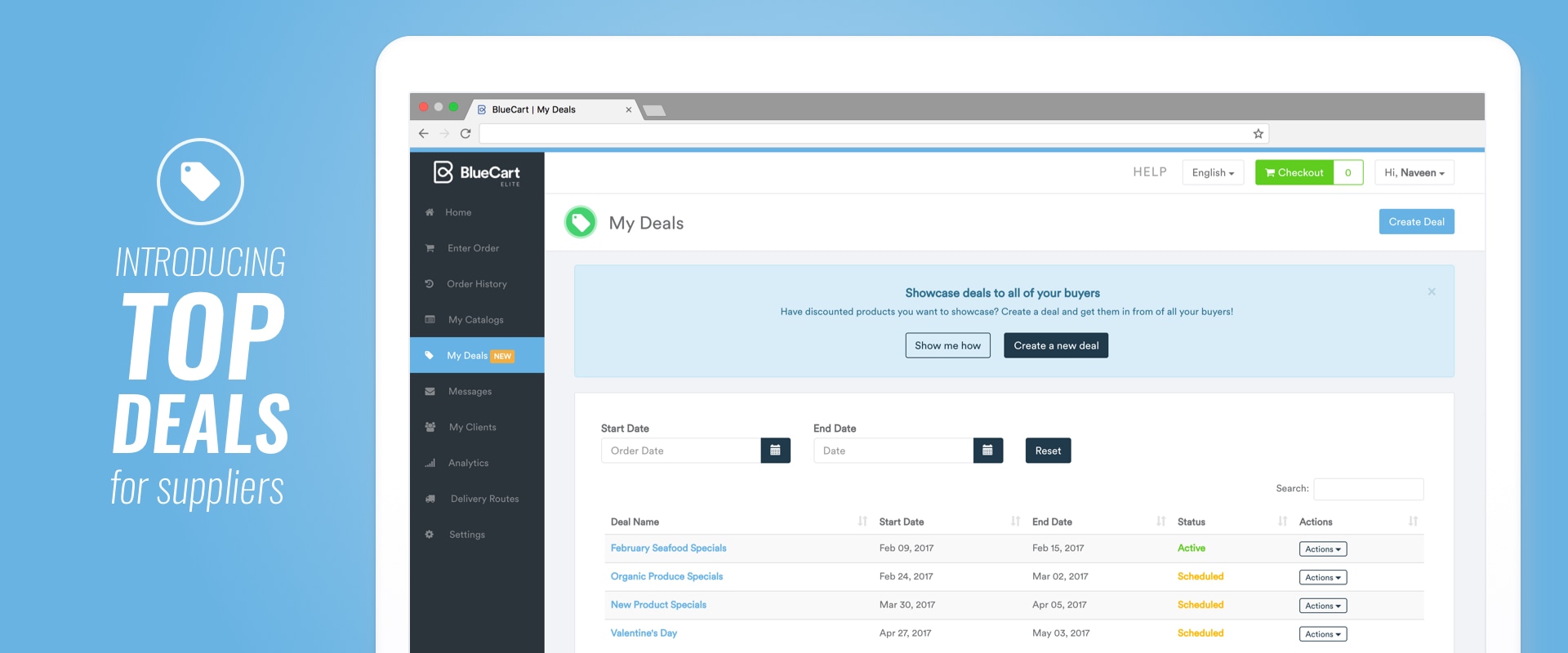
Task: Open the English language dropdown
Action: (1213, 172)
